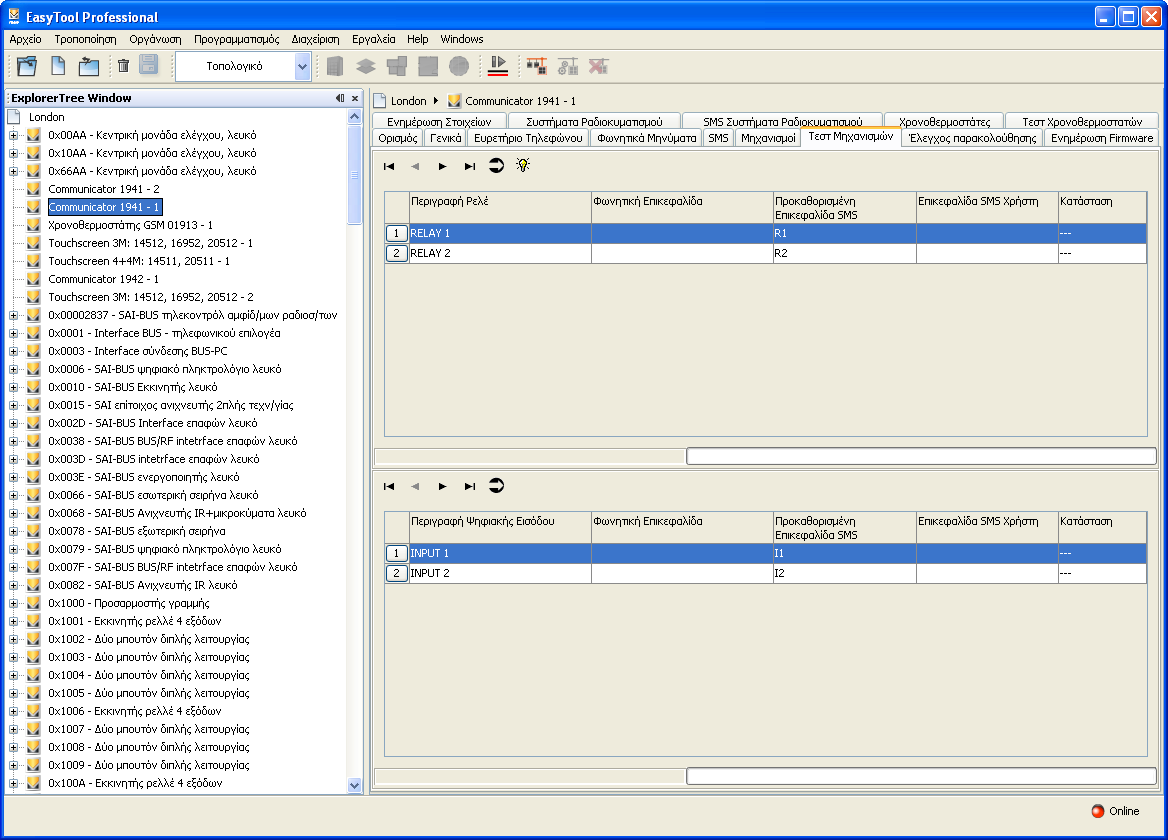Switch to the Ορισμός tab
Screen dimensions: 1168x840
398,138
